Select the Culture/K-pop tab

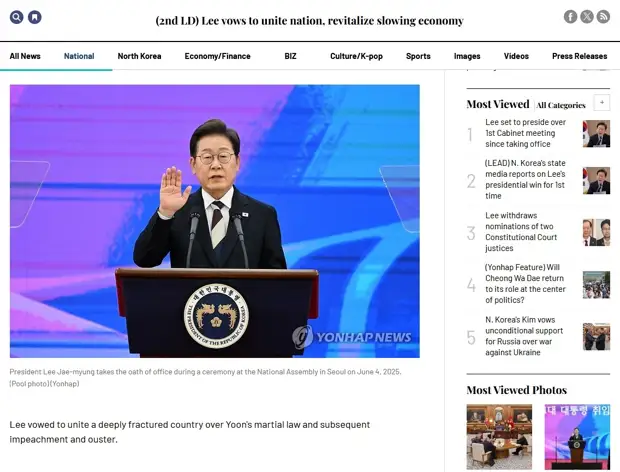coord(356,56)
